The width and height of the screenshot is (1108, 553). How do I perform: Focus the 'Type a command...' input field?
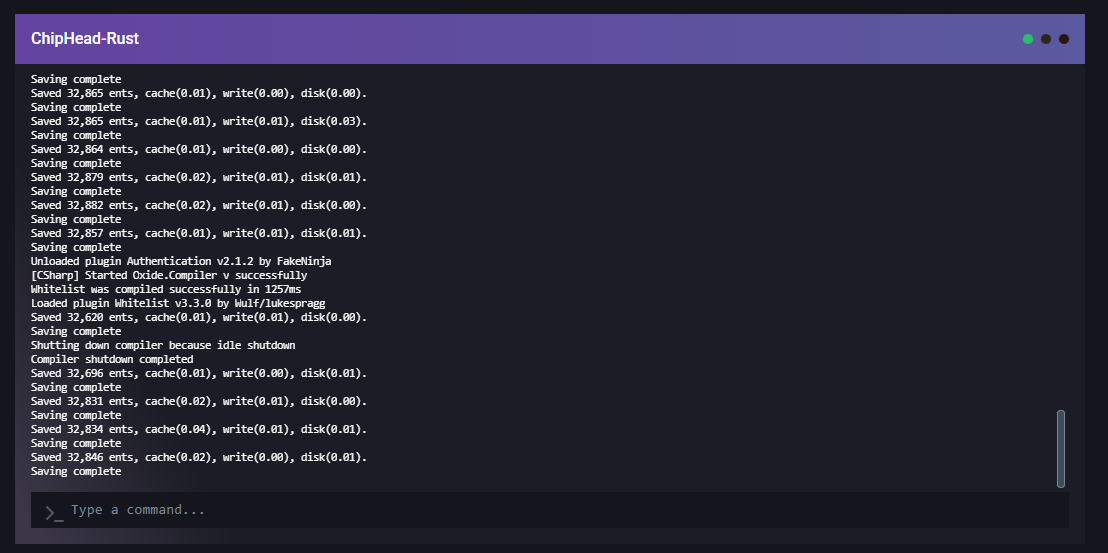(560, 510)
